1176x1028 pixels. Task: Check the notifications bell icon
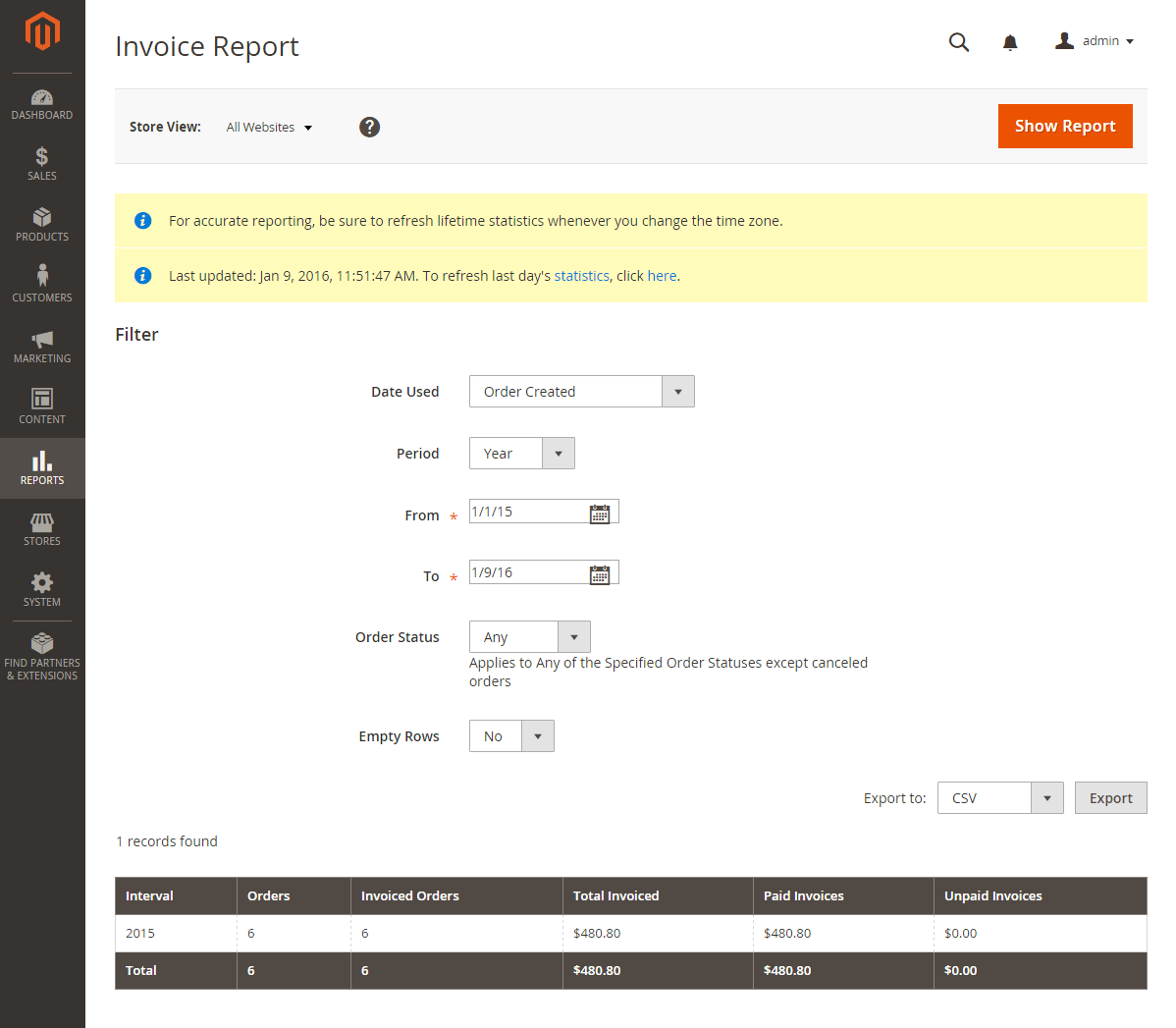[x=1010, y=43]
